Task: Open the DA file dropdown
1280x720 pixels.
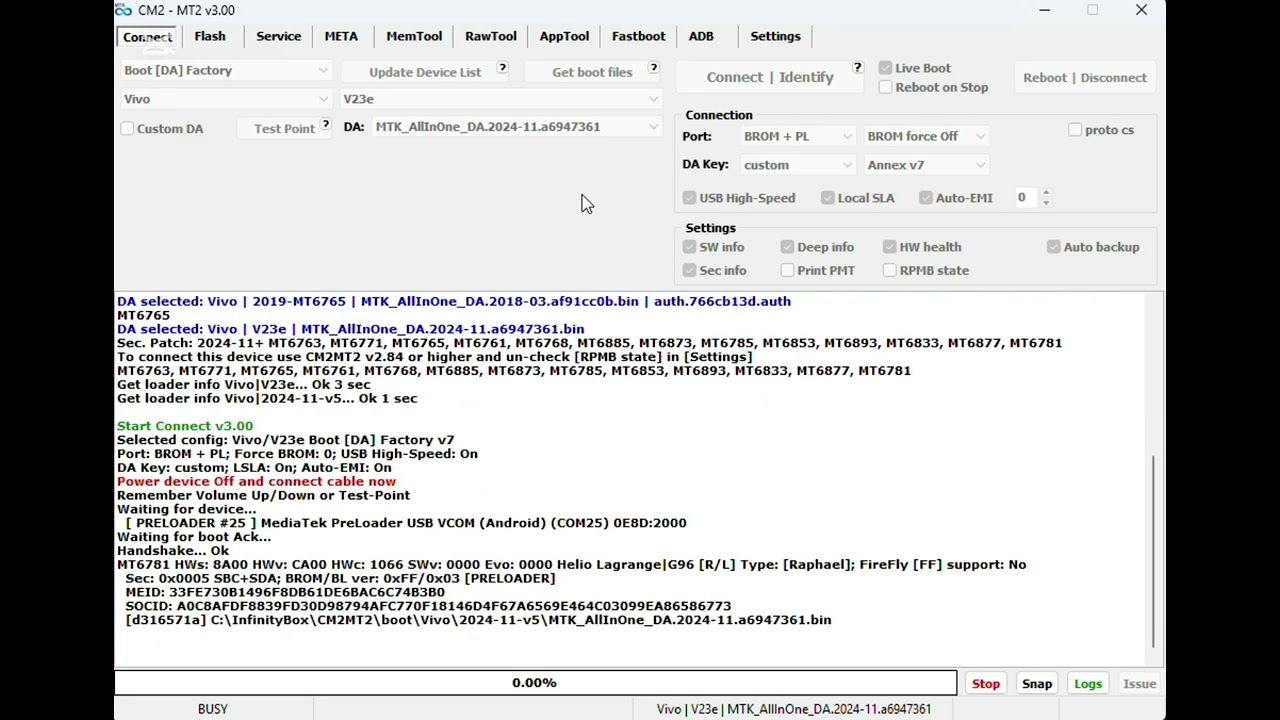Action: pos(517,127)
